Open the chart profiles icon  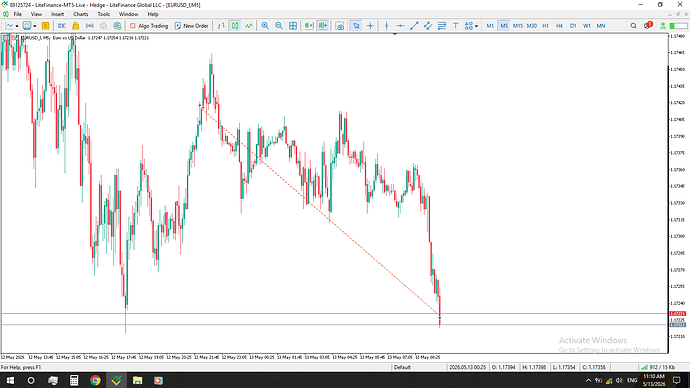pos(27,26)
